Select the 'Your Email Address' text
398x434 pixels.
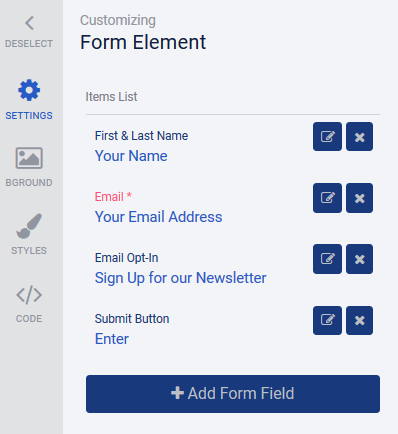pyautogui.click(x=158, y=217)
